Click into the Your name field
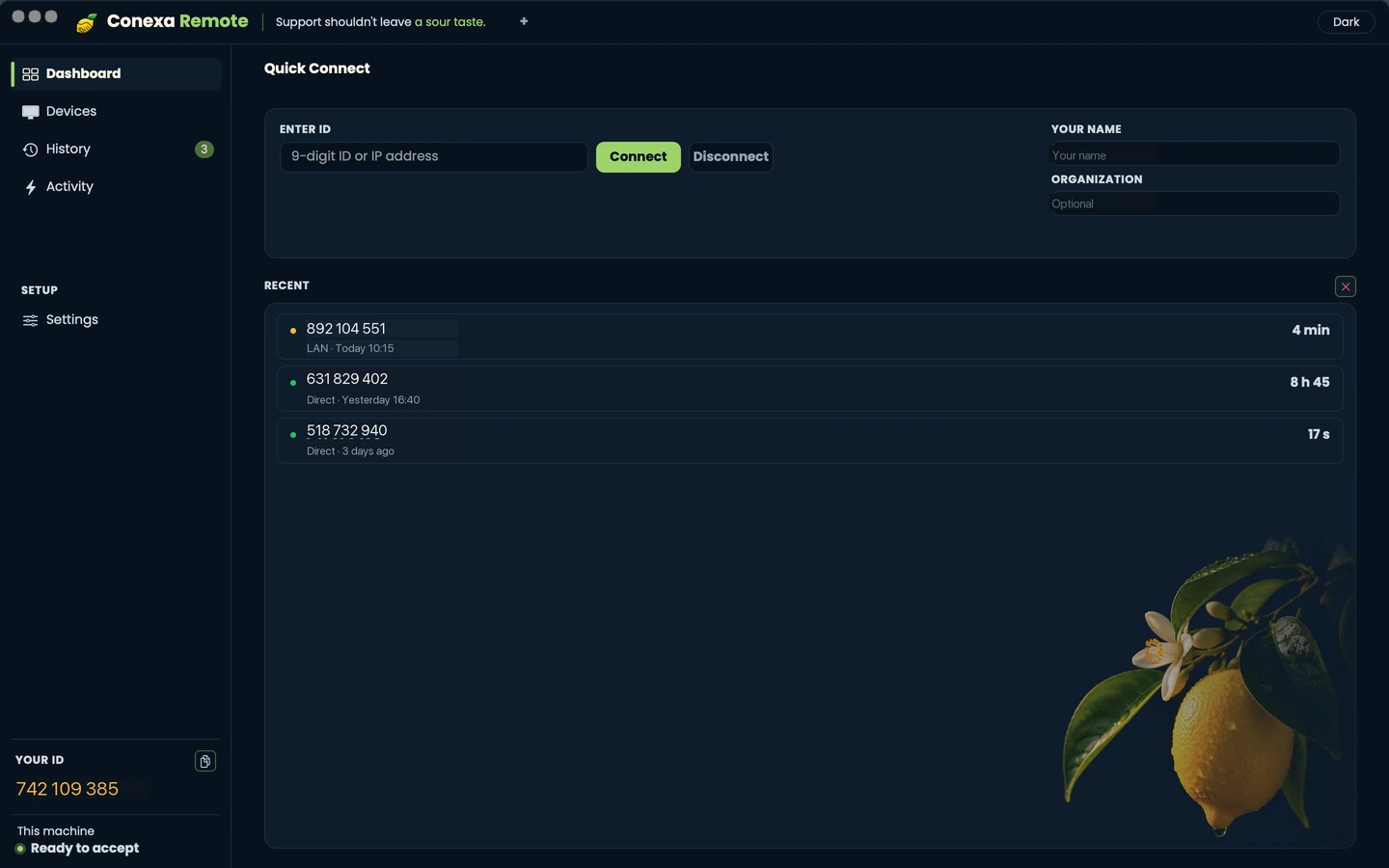Viewport: 1389px width, 868px height. coord(1195,154)
